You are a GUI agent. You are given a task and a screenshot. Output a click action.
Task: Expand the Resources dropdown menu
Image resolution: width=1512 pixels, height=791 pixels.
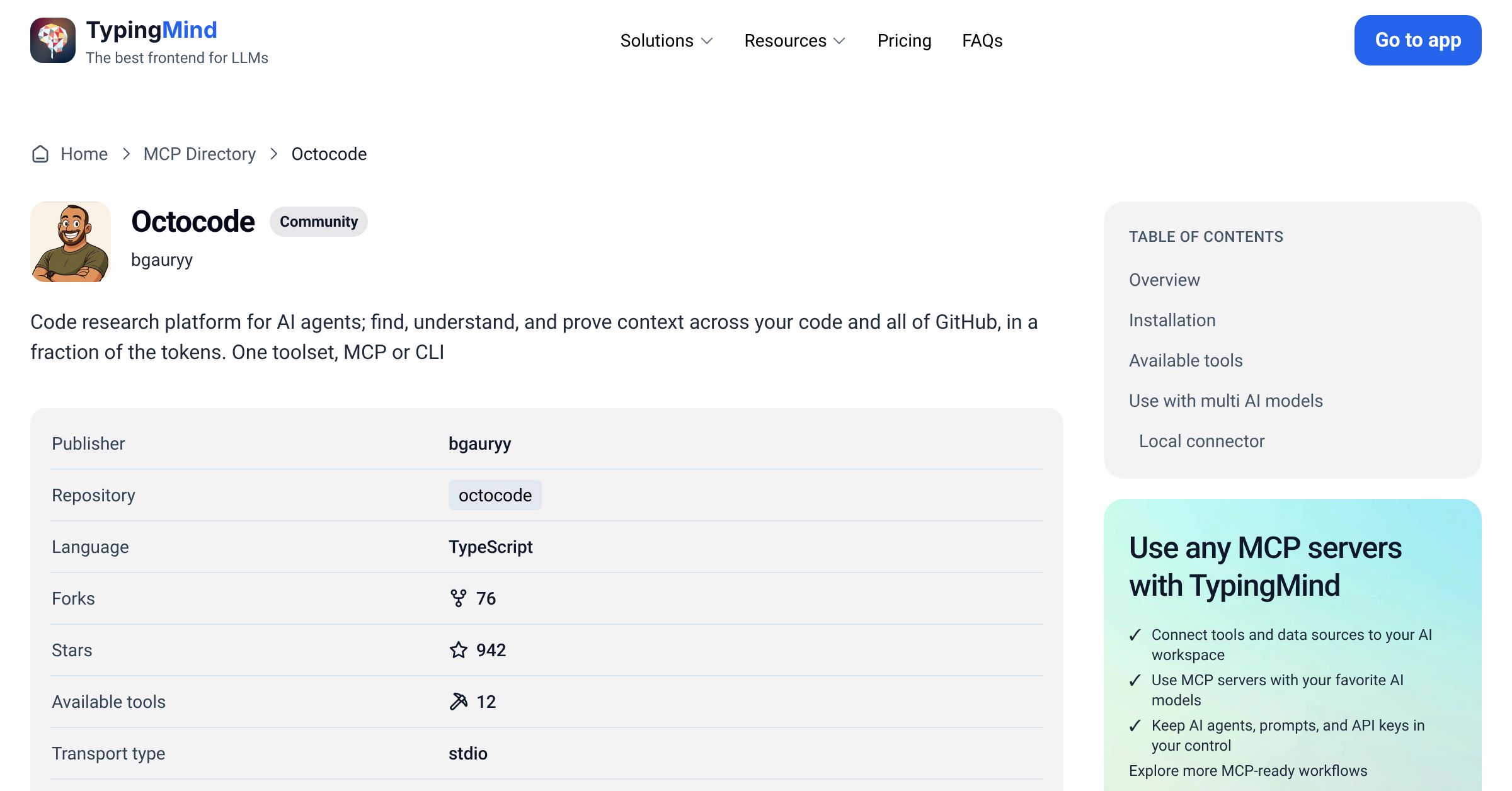[x=795, y=40]
